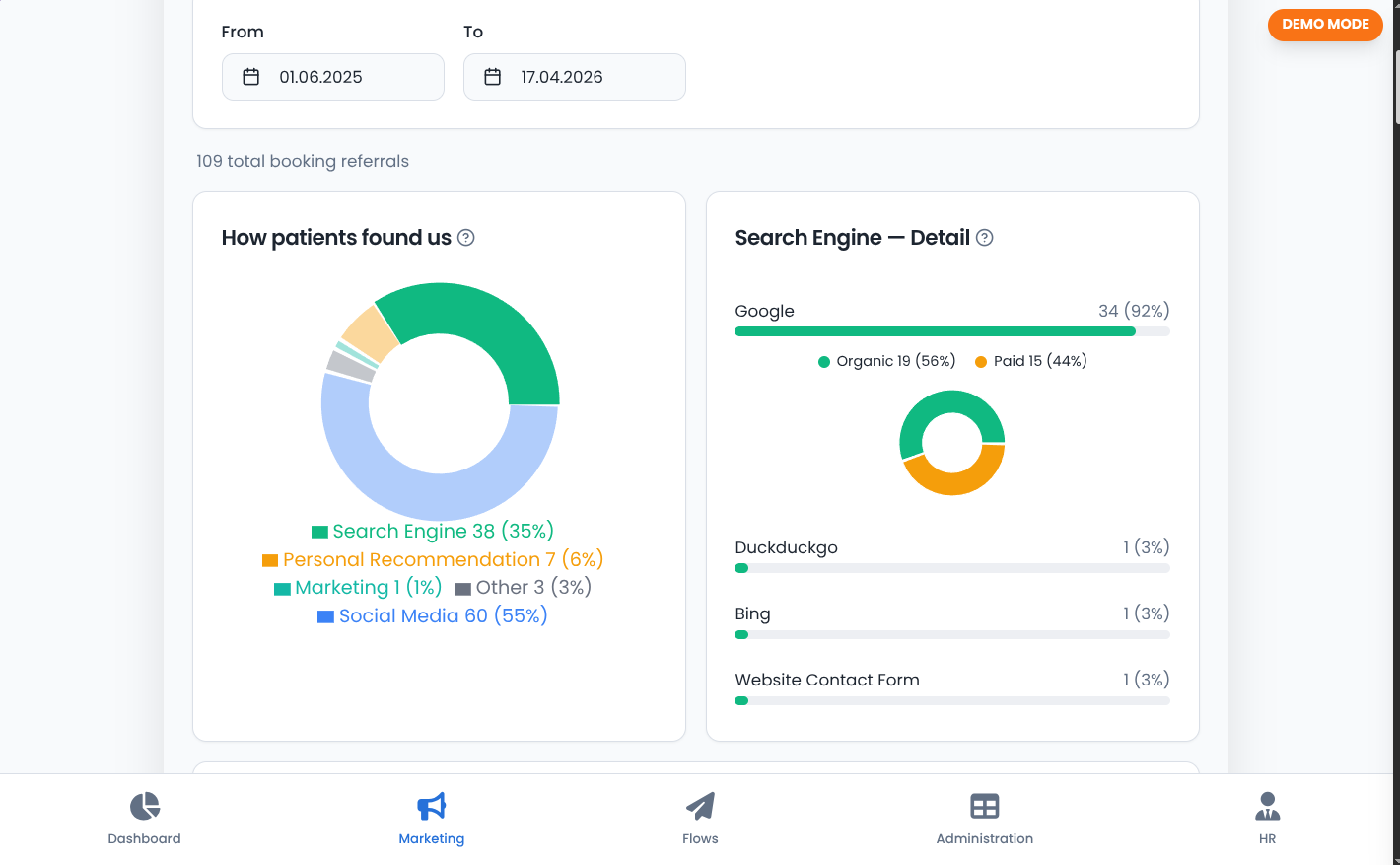Show help for Search Engine Detail

pos(985,238)
